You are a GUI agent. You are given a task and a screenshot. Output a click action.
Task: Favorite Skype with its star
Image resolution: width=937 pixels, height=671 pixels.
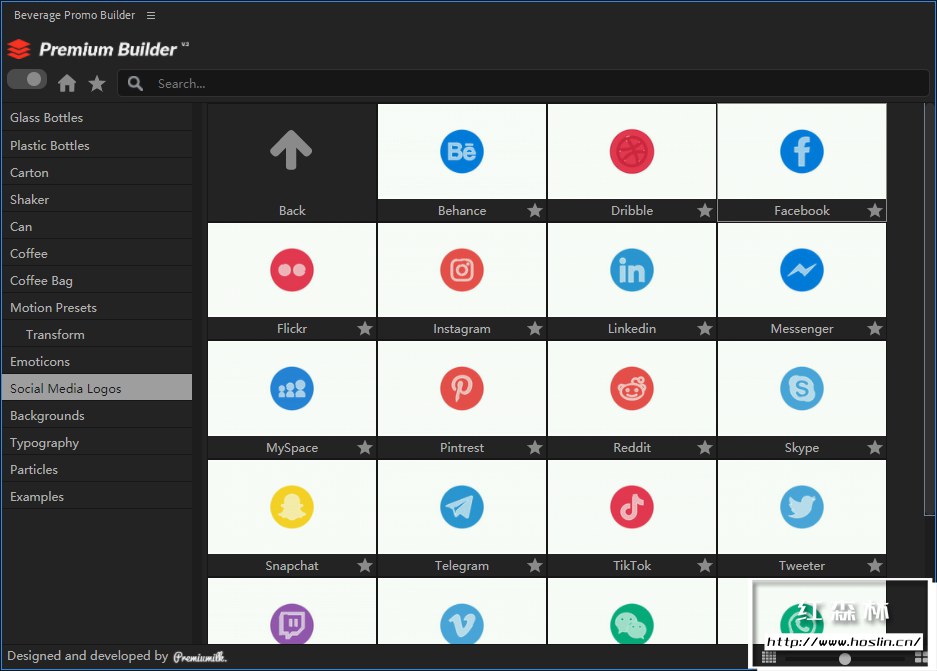click(x=875, y=447)
